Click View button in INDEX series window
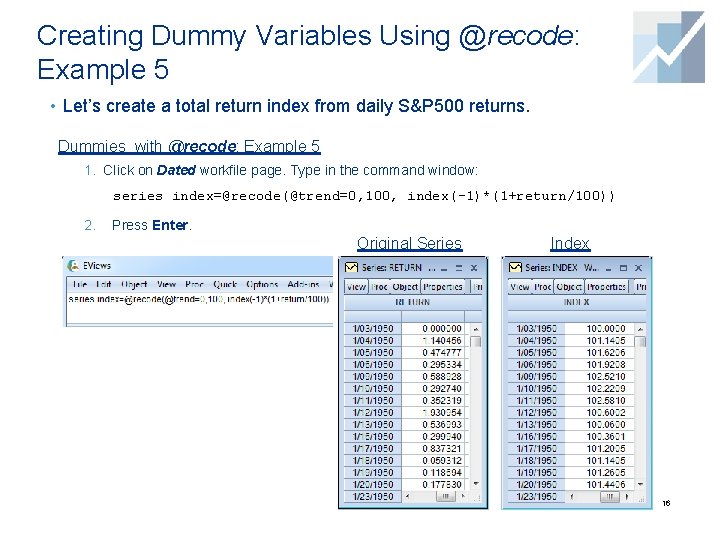Screen dimensions: 720x540 tap(520, 287)
